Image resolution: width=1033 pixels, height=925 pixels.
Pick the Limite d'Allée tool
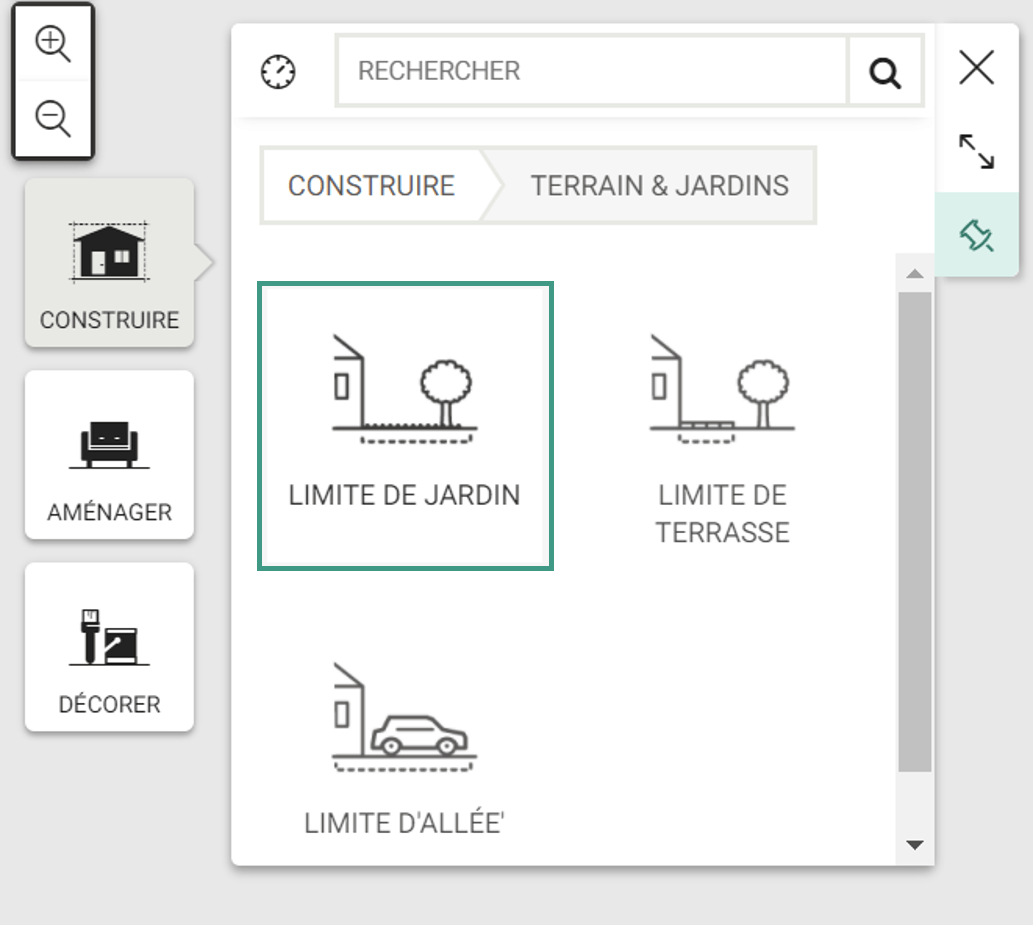tap(405, 750)
